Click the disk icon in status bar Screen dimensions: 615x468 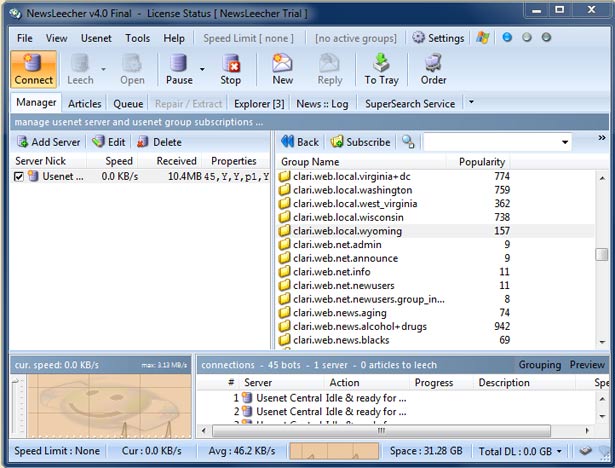pyautogui.click(x=586, y=451)
